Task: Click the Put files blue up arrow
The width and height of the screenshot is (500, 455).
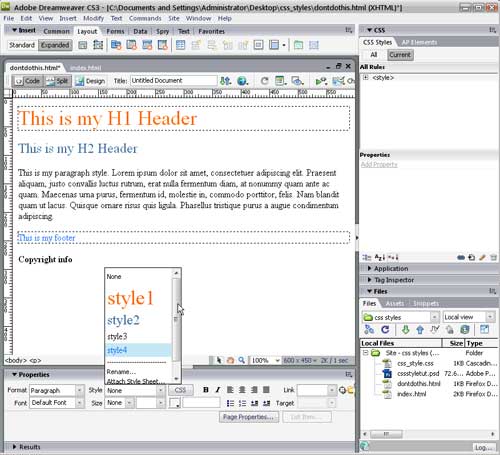Action: click(420, 330)
